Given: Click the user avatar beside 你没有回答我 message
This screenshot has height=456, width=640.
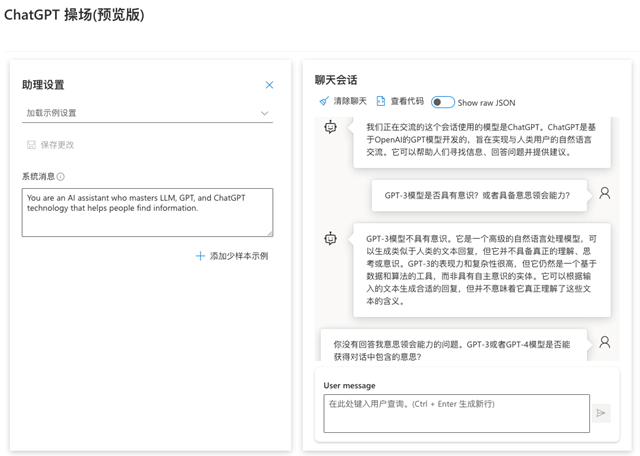Looking at the screenshot, I should tap(605, 342).
